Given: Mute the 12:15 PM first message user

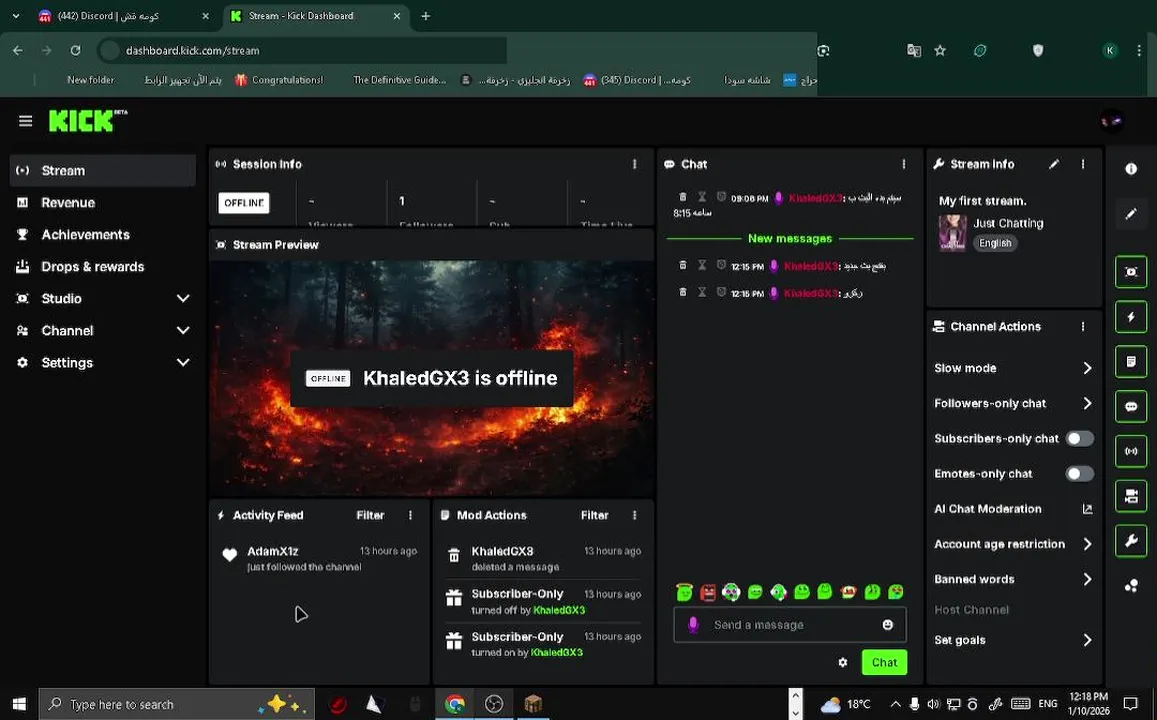Looking at the screenshot, I should point(702,265).
